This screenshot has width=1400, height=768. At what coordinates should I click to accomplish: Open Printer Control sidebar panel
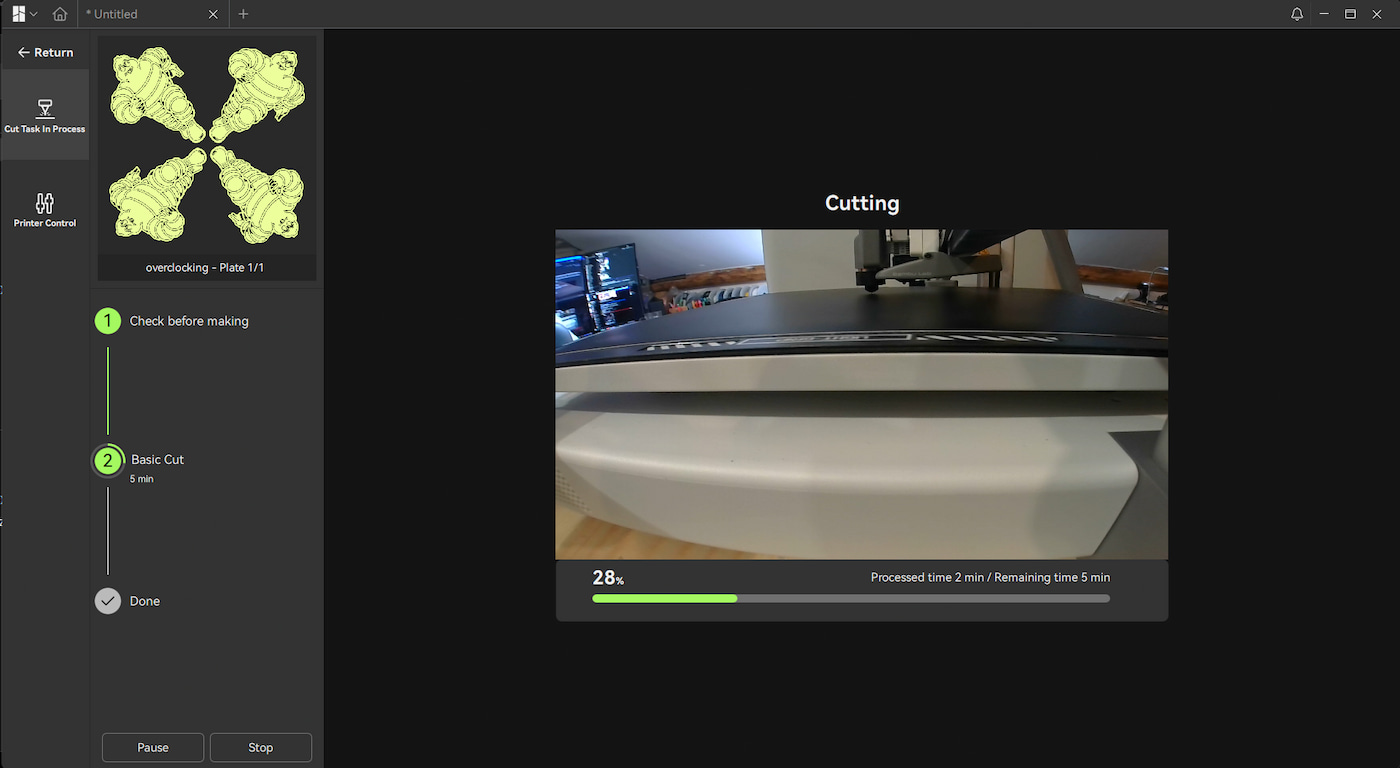45,210
